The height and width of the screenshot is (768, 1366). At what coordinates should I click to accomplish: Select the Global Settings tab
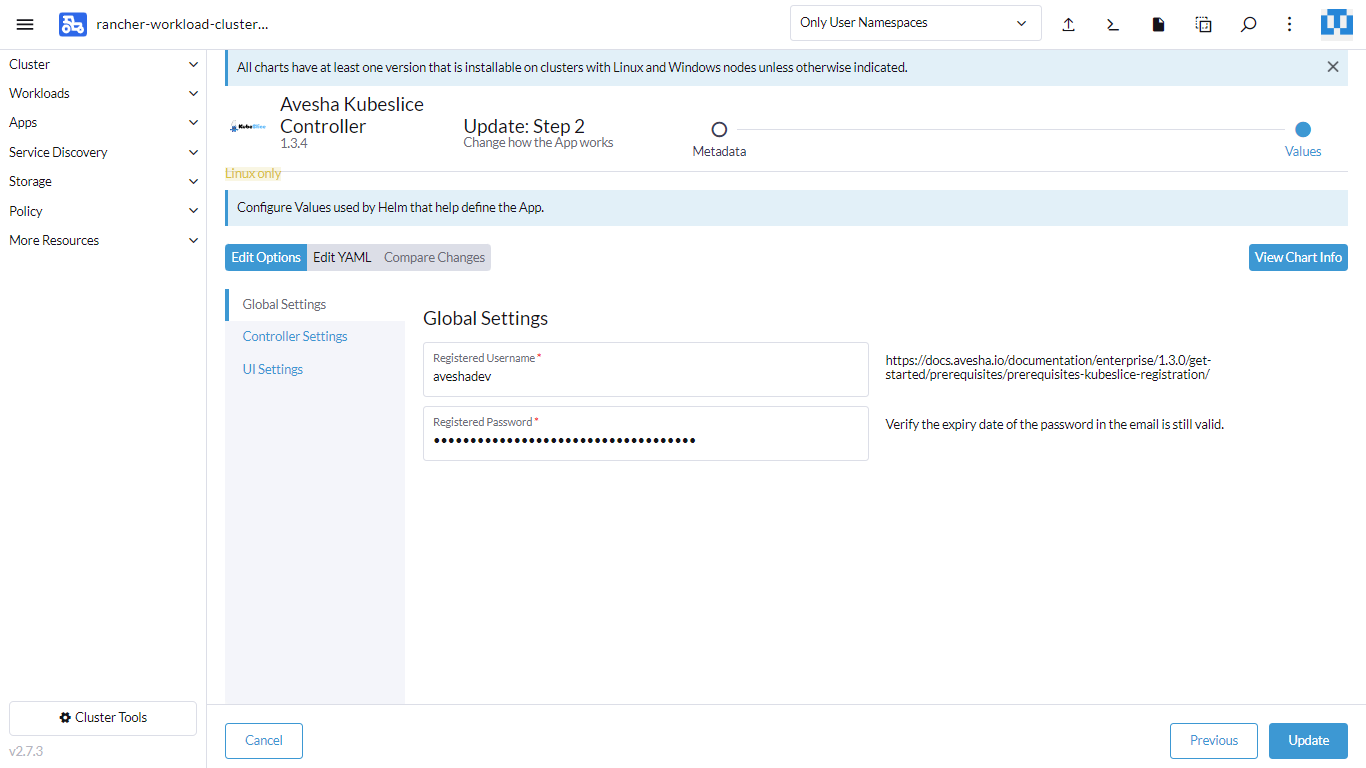[x=315, y=304]
